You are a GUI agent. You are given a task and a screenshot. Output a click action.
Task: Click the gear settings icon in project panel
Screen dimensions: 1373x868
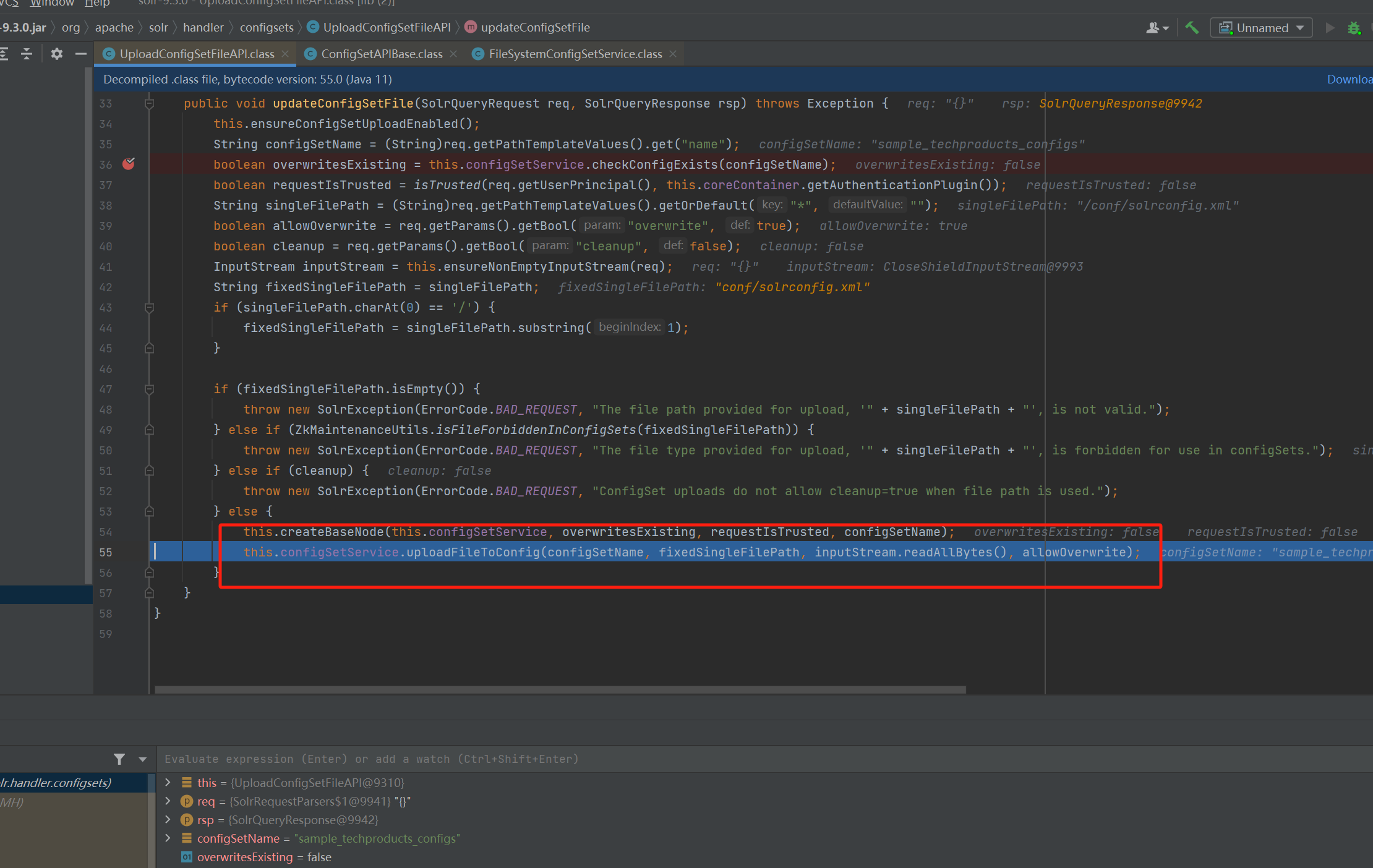pyautogui.click(x=57, y=54)
